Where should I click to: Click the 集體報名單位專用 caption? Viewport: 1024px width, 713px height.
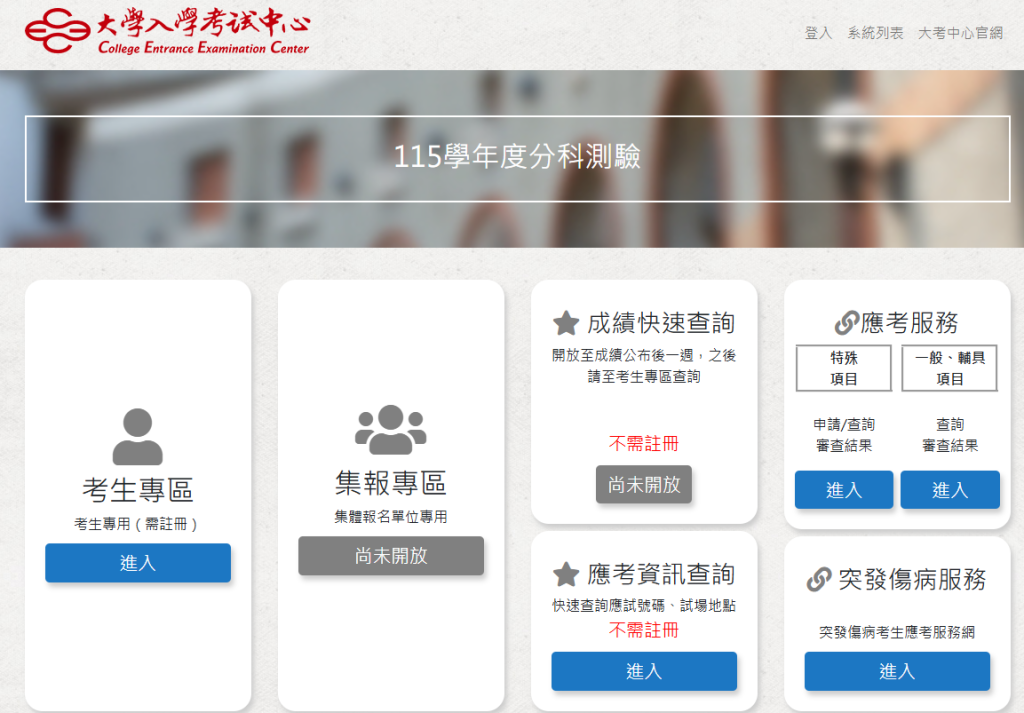pyautogui.click(x=391, y=516)
